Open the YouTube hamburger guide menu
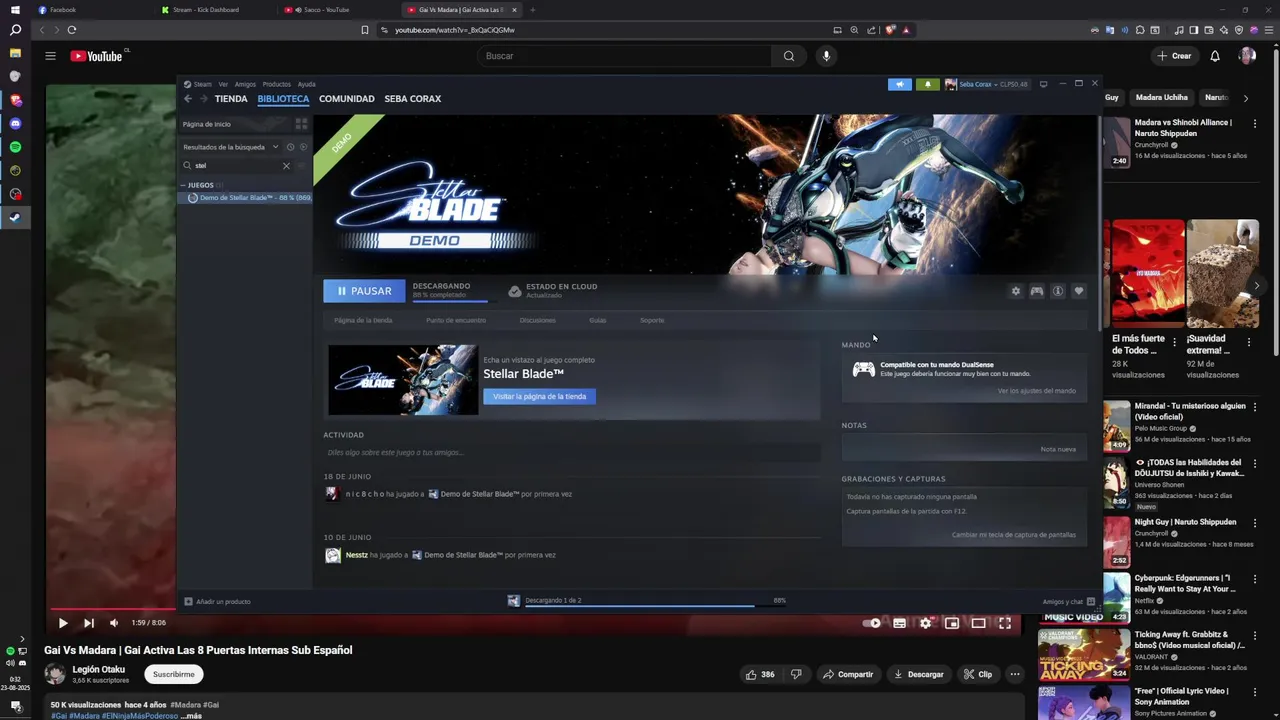This screenshot has width=1280, height=720. tap(50, 56)
